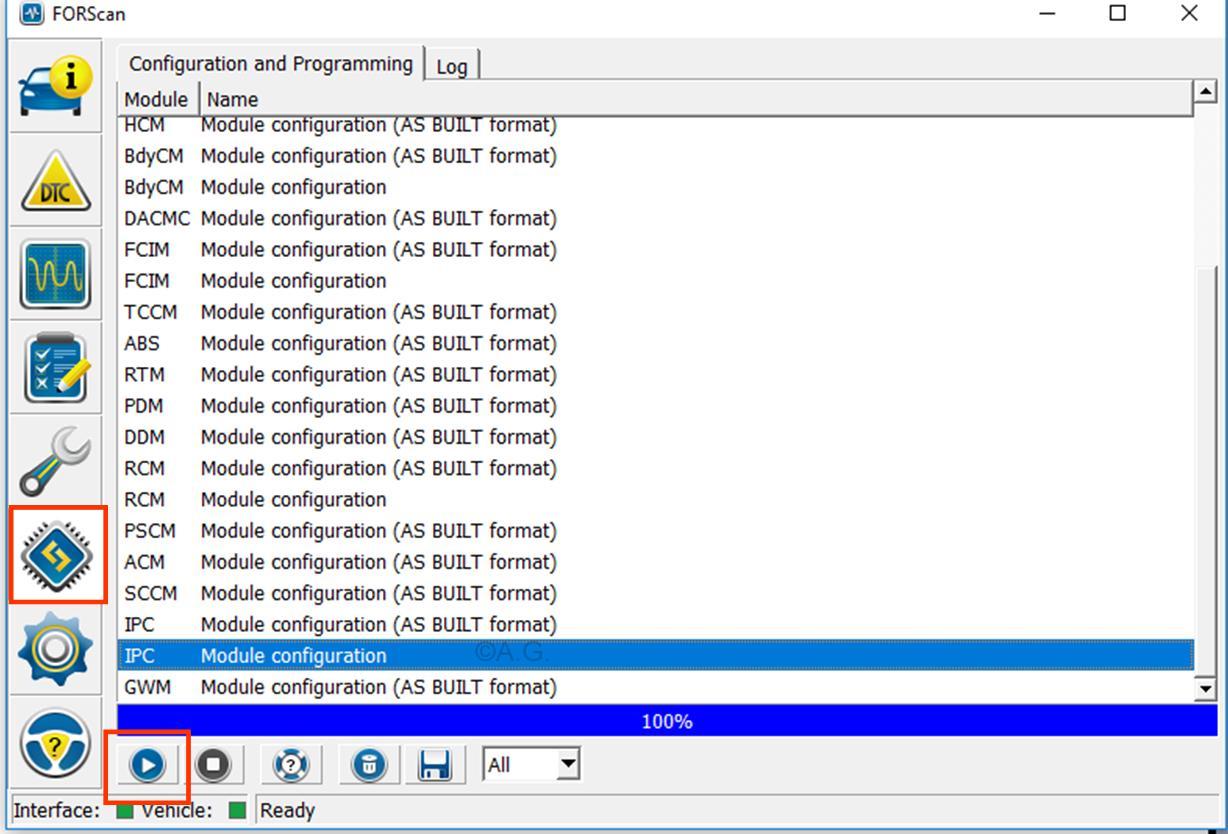1228x834 pixels.
Task: Select BdyCM Module configuration (AS BUILT format)
Action: click(656, 156)
